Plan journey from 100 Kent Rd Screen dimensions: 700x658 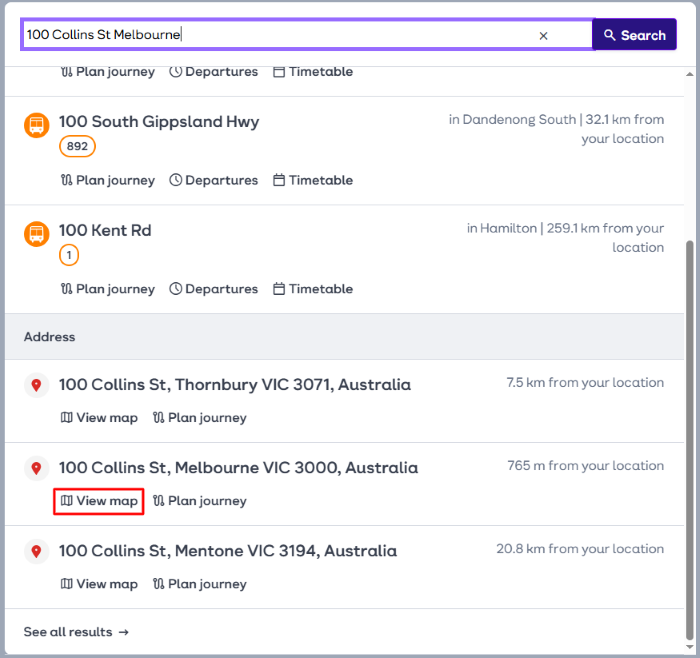[x=108, y=289]
